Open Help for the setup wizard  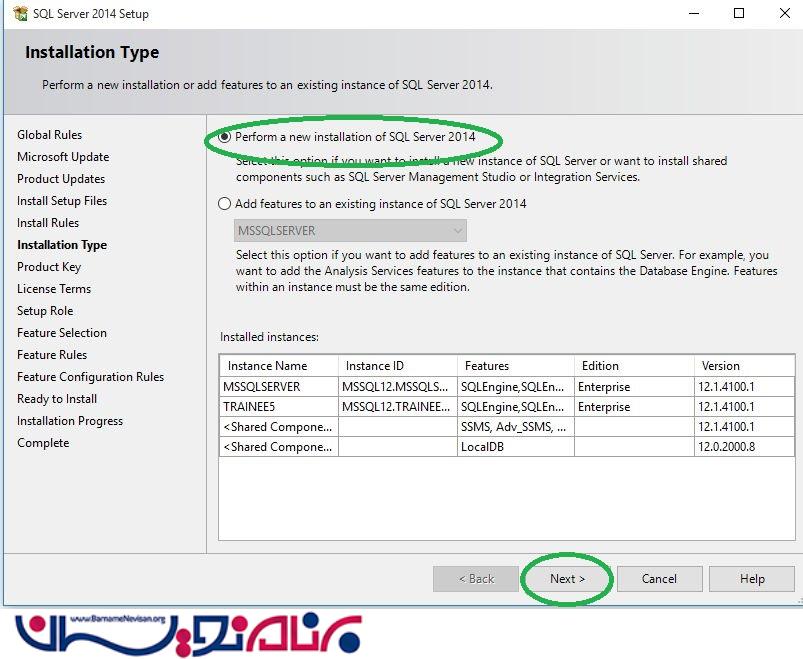click(752, 579)
